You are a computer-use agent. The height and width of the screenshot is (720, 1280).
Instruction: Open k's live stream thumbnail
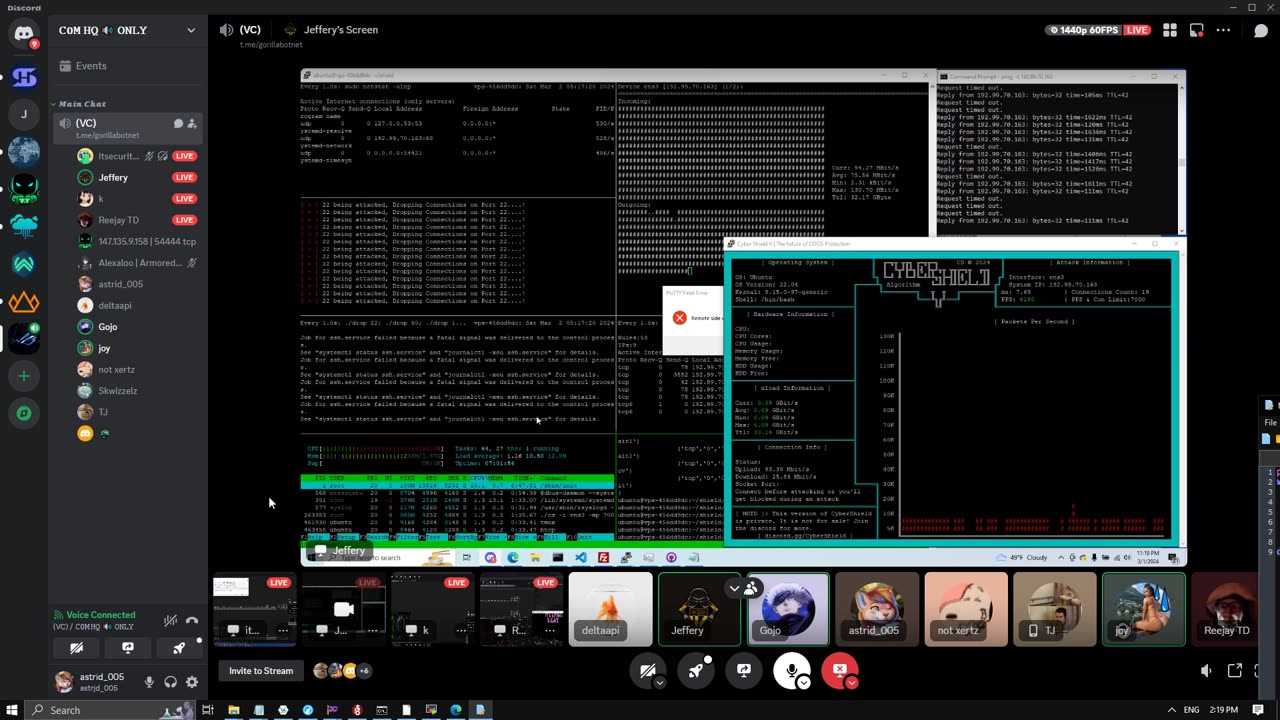click(x=431, y=608)
